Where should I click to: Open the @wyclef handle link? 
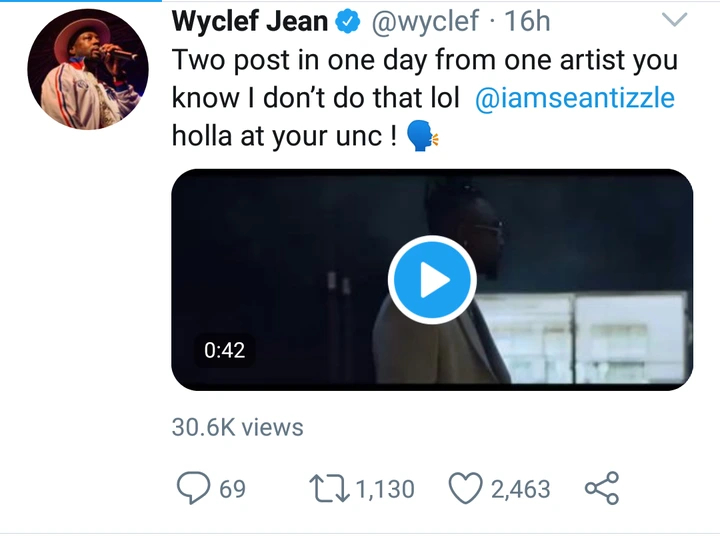[x=430, y=23]
